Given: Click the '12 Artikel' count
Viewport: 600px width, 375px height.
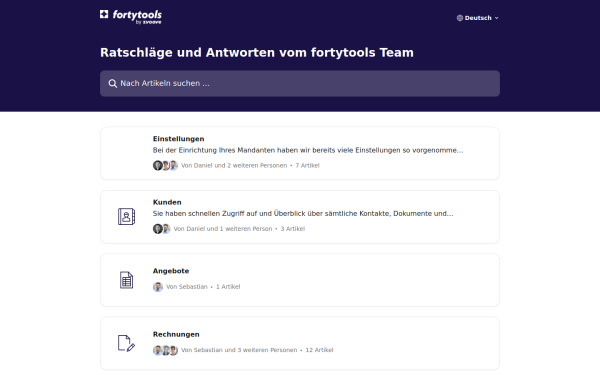Looking at the screenshot, I should [319, 350].
